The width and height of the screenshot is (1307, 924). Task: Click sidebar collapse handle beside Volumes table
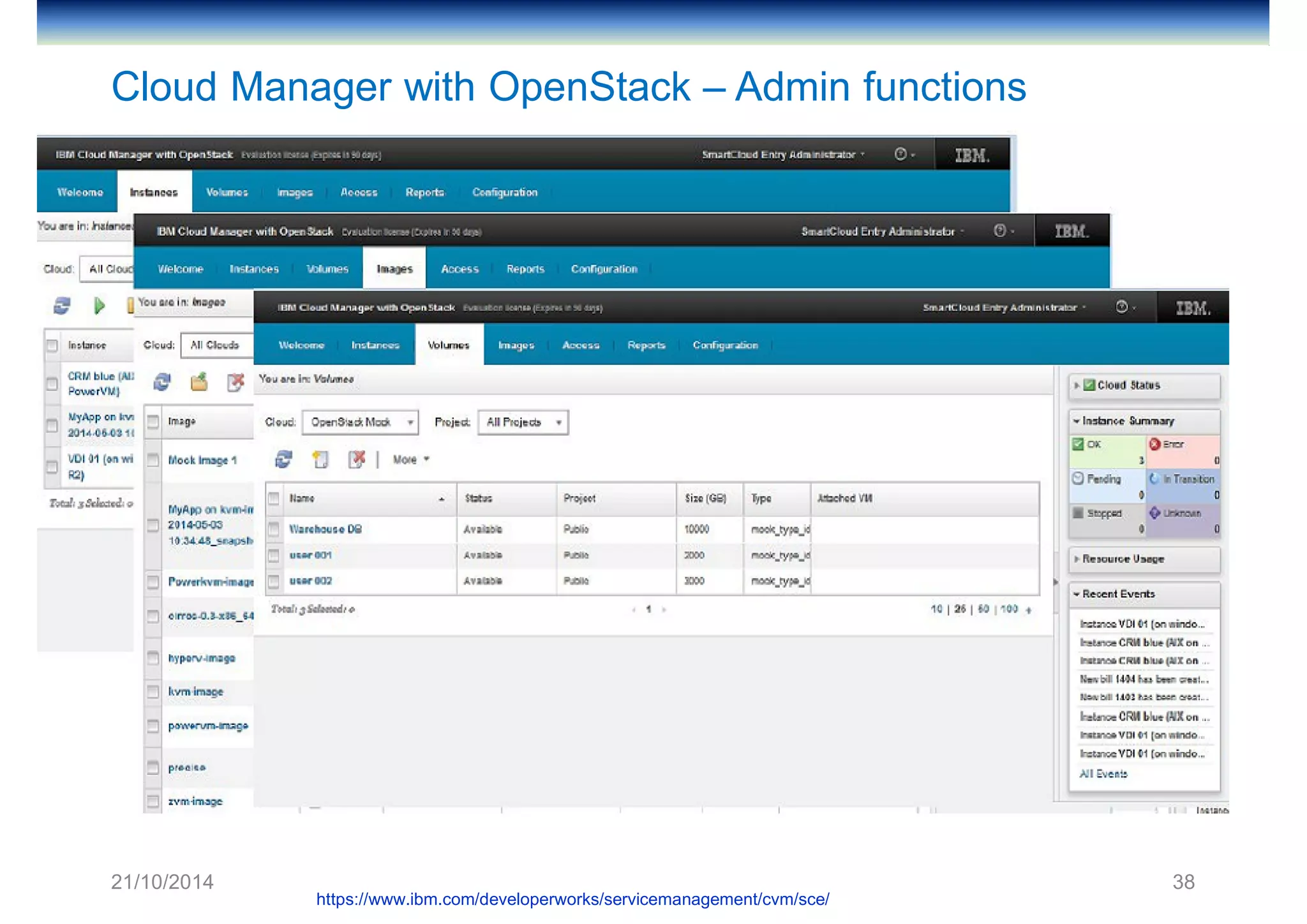tap(1055, 582)
